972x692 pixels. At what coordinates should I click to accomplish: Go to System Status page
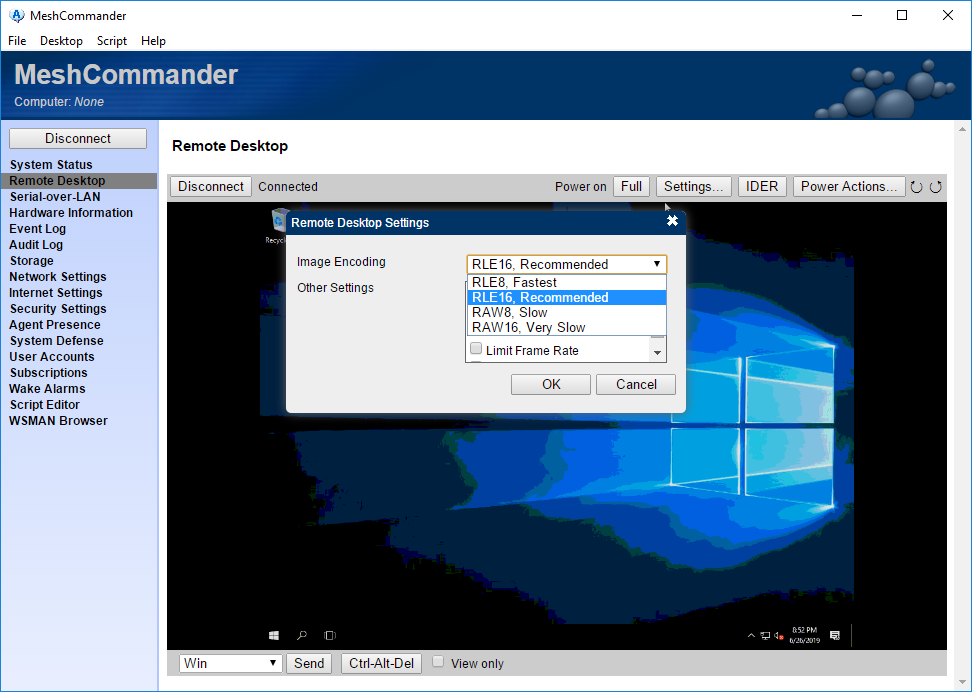point(51,164)
